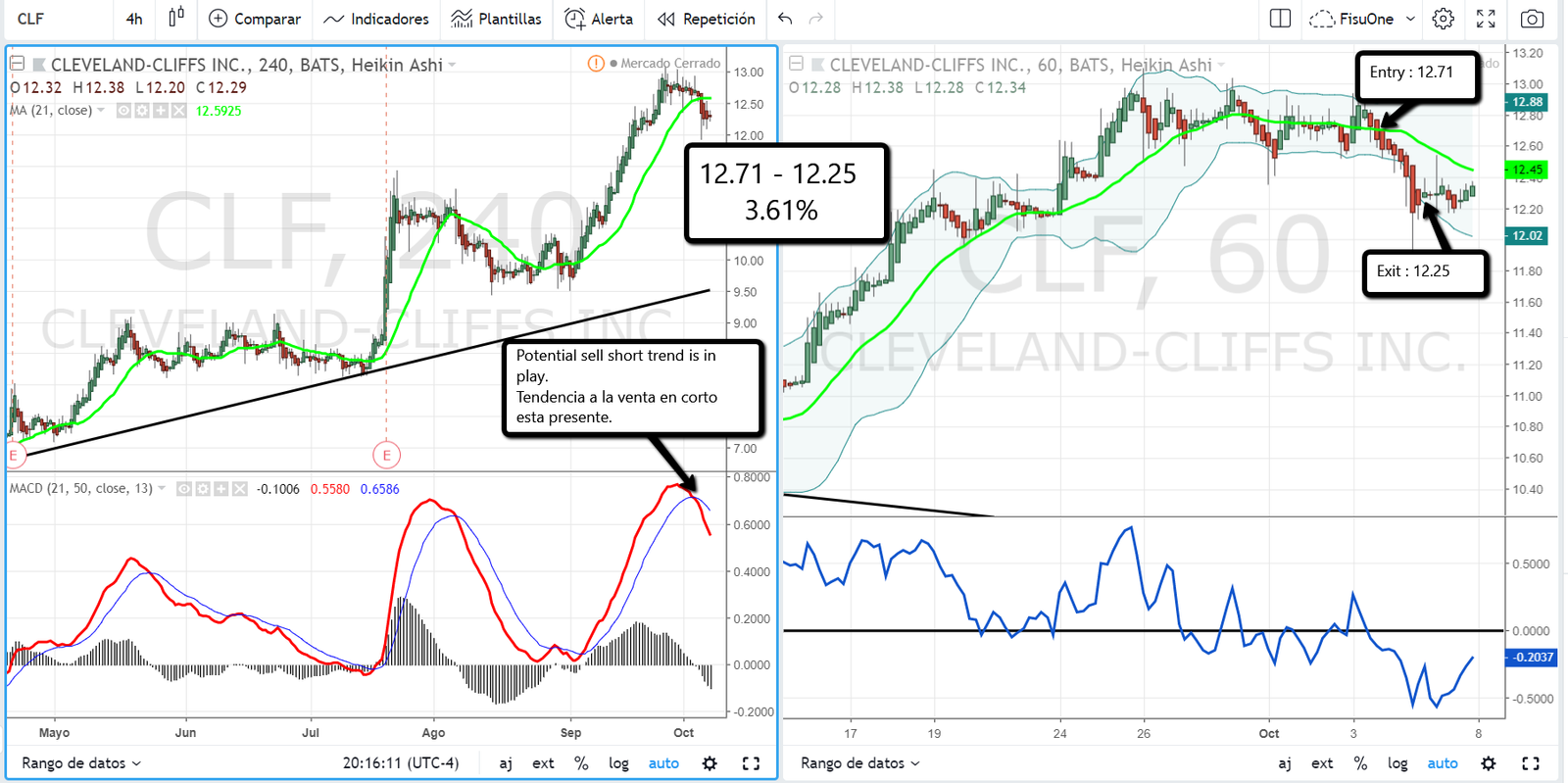Open the chart layout selector icon
1568x783 pixels.
tap(1280, 19)
